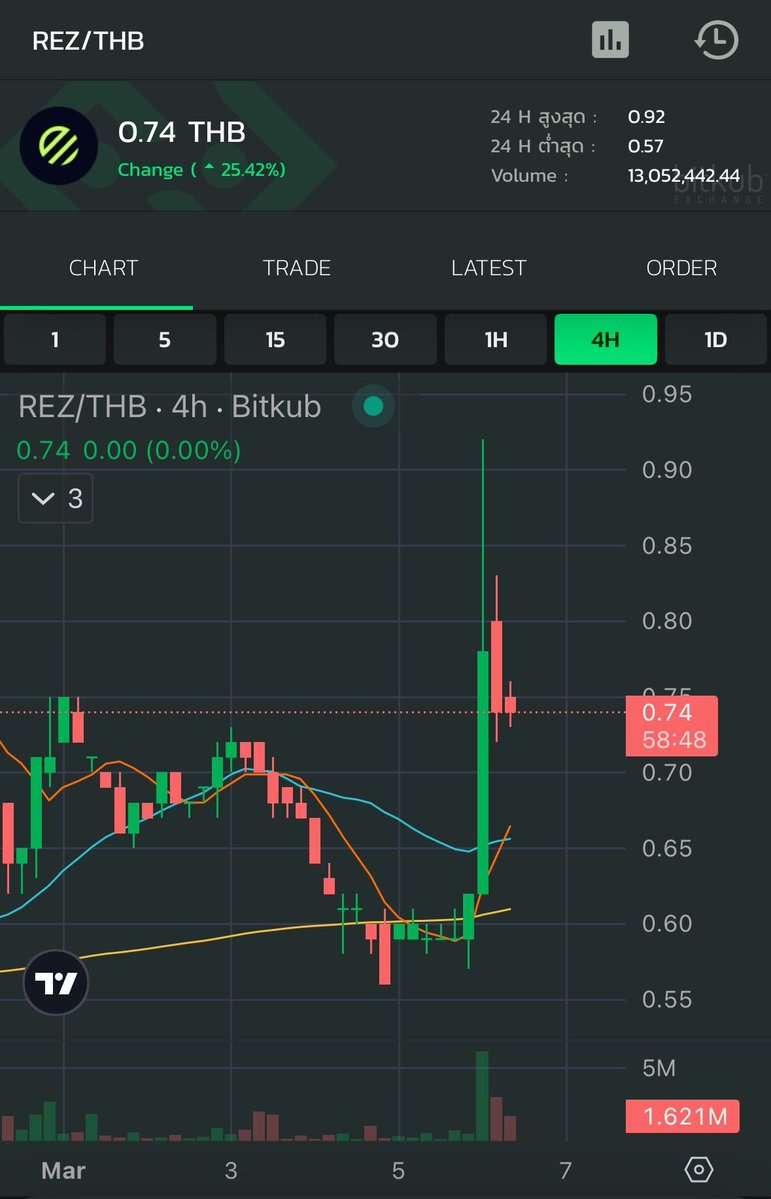Click the TradingView logo badge
771x1199 pixels.
56,983
